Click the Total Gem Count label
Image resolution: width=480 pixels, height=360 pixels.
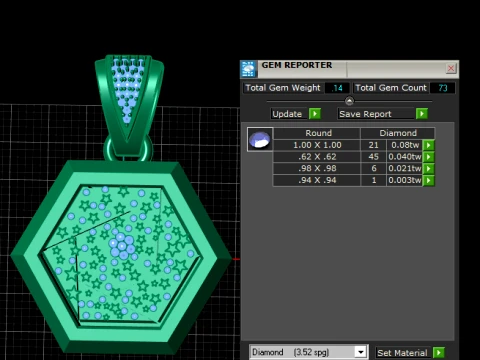(391, 88)
